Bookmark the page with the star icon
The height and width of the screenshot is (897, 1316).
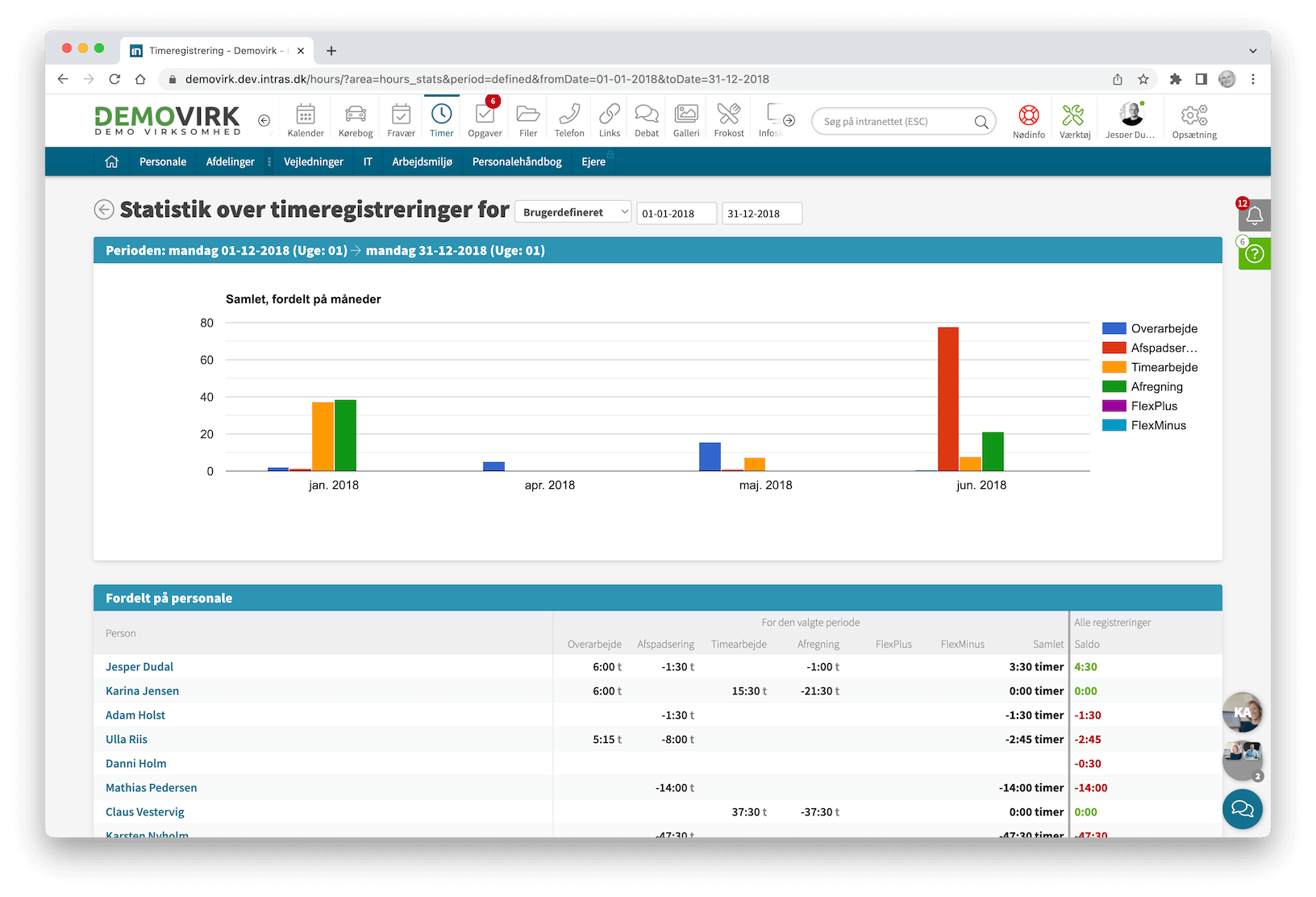click(1143, 79)
